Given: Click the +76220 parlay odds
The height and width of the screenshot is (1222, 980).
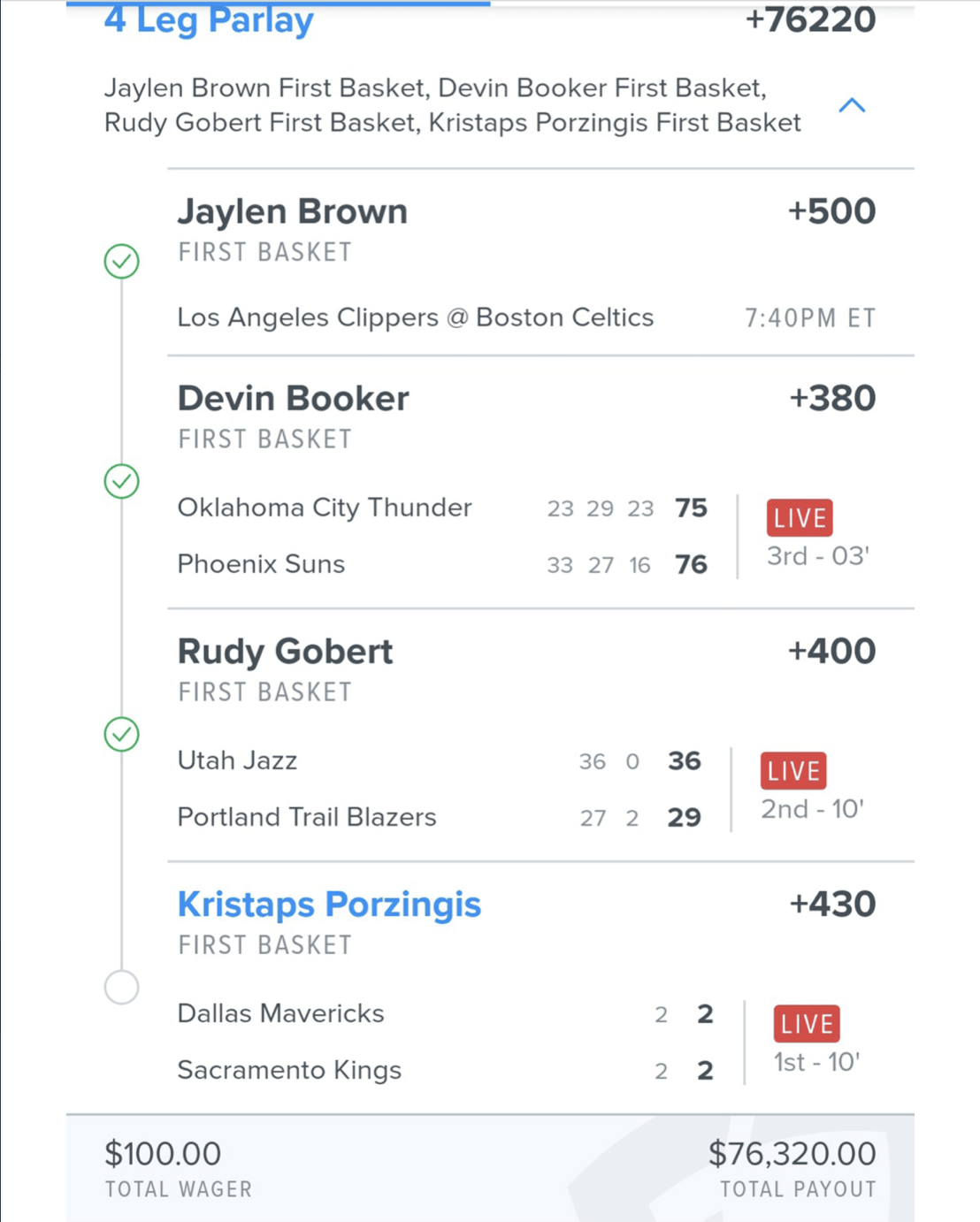Looking at the screenshot, I should [810, 19].
